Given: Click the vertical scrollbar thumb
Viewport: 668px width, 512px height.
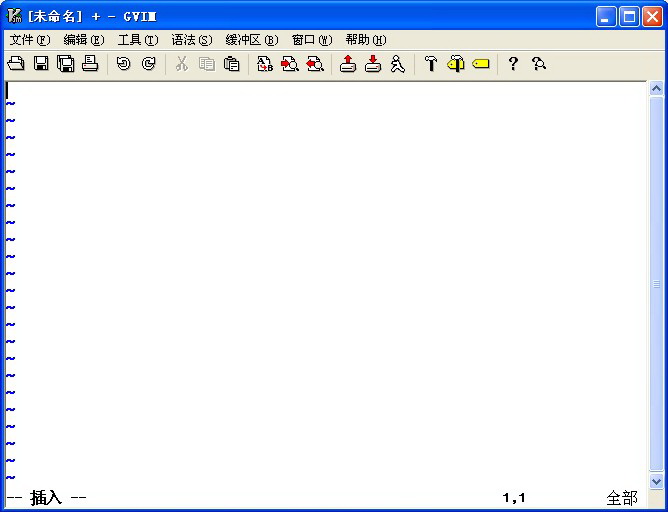Looking at the screenshot, I should (x=656, y=284).
